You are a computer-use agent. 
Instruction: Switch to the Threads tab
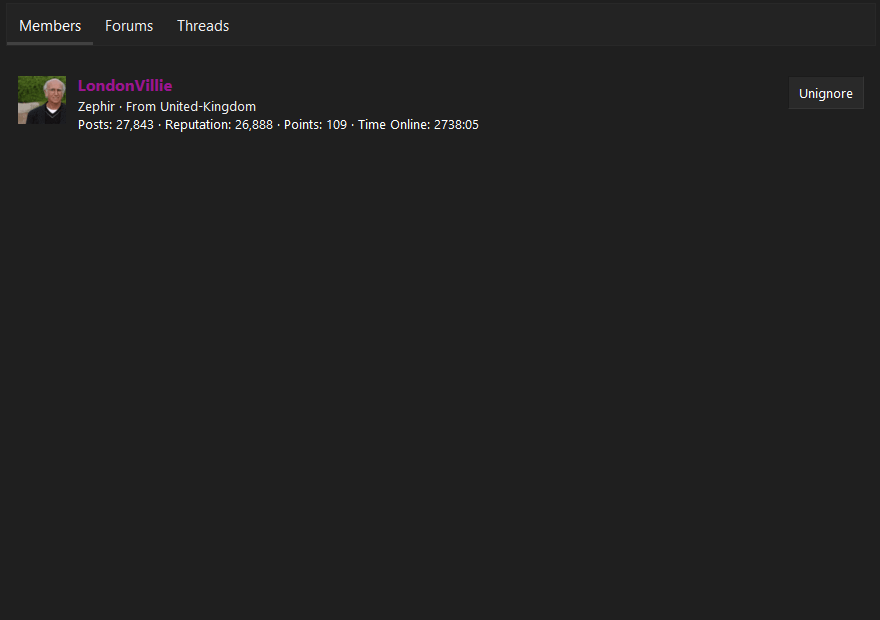[202, 26]
